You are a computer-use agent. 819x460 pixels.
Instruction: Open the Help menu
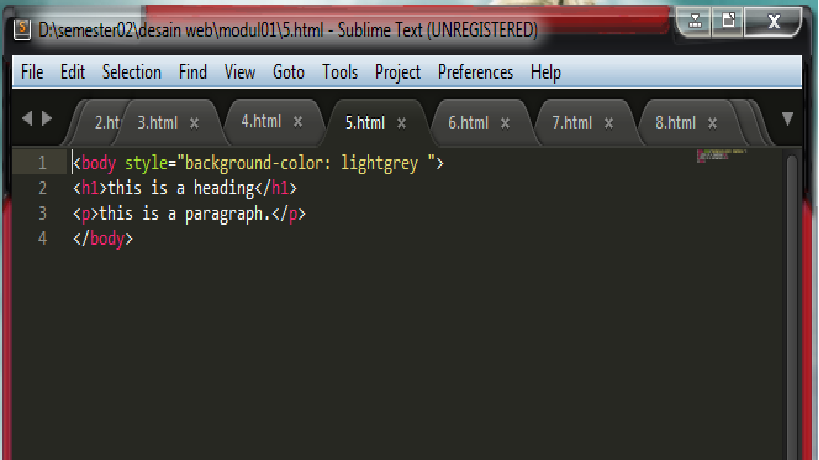(545, 72)
